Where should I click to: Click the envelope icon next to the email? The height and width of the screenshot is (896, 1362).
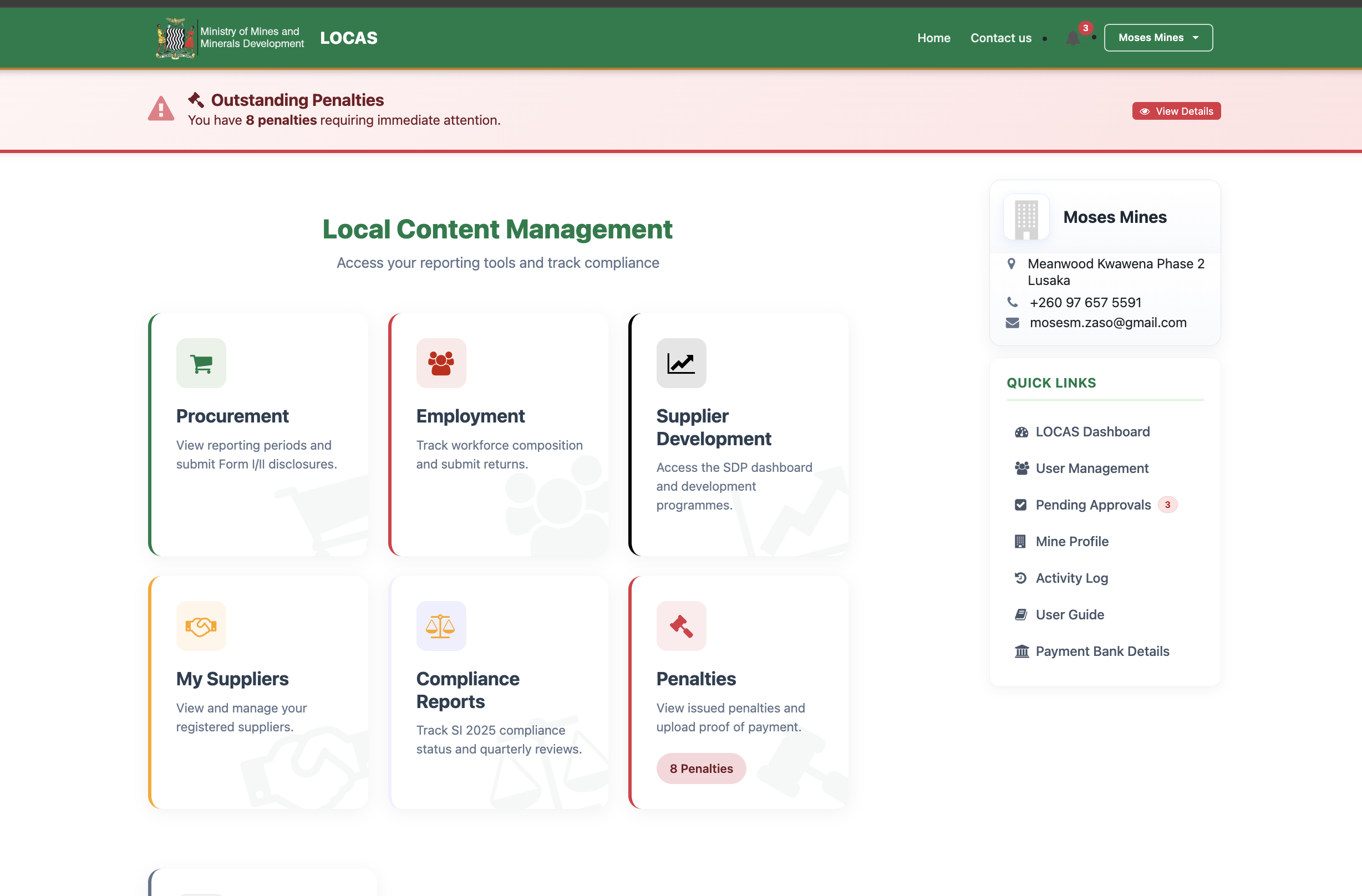coord(1012,323)
